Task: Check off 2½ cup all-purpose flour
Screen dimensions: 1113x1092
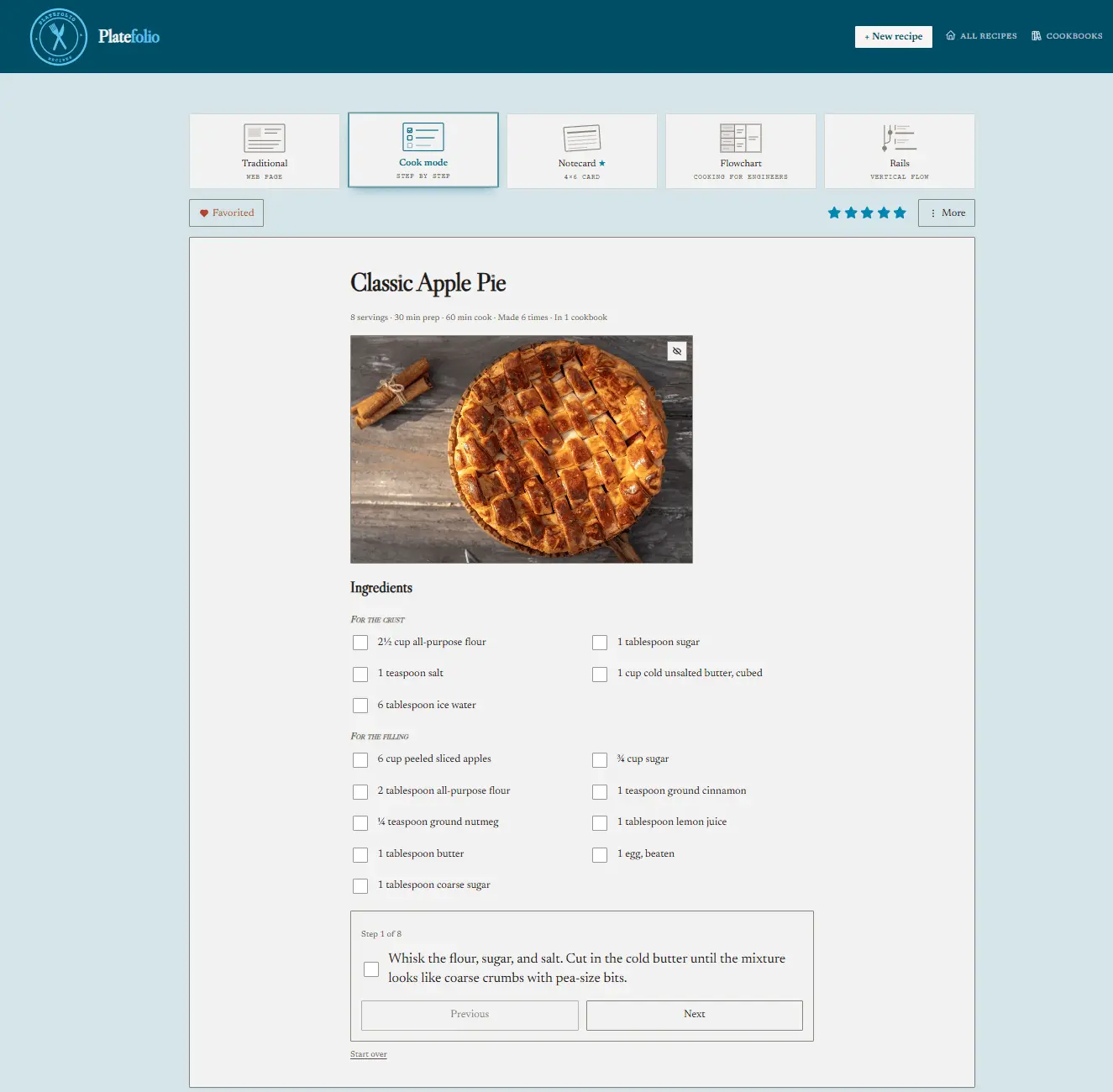Action: (360, 643)
